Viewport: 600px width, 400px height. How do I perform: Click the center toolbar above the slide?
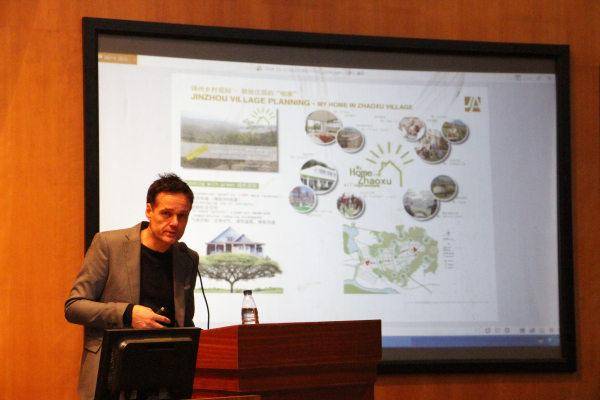(x=300, y=69)
